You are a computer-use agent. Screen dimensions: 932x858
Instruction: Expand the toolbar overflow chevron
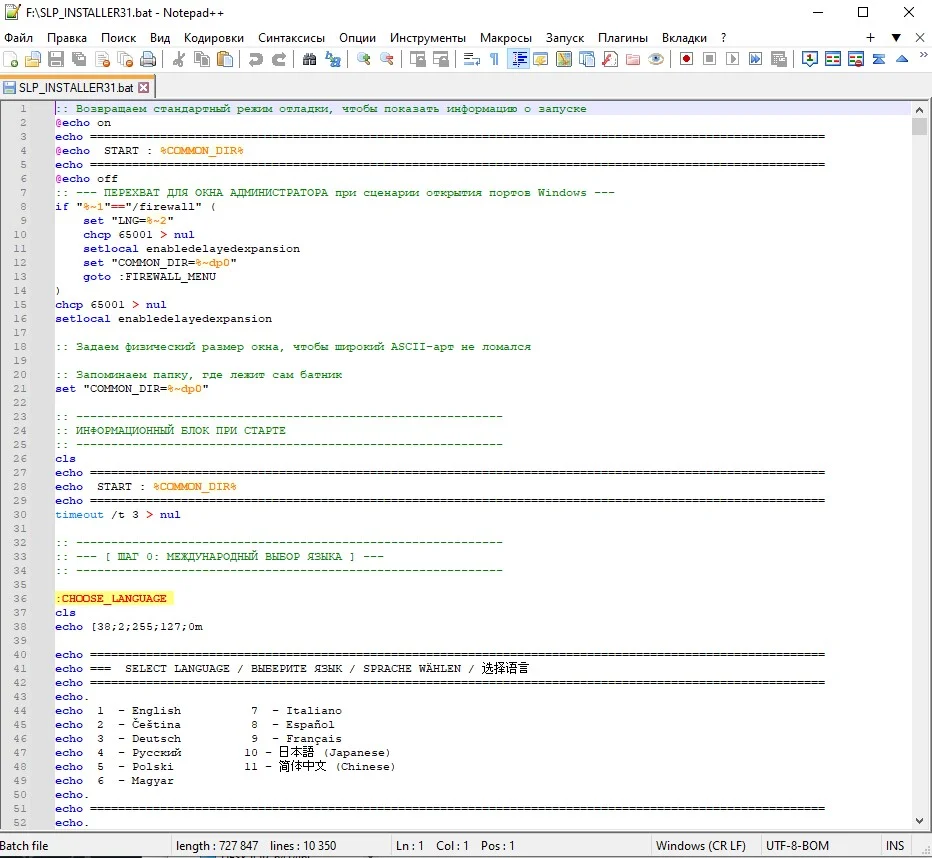click(923, 55)
